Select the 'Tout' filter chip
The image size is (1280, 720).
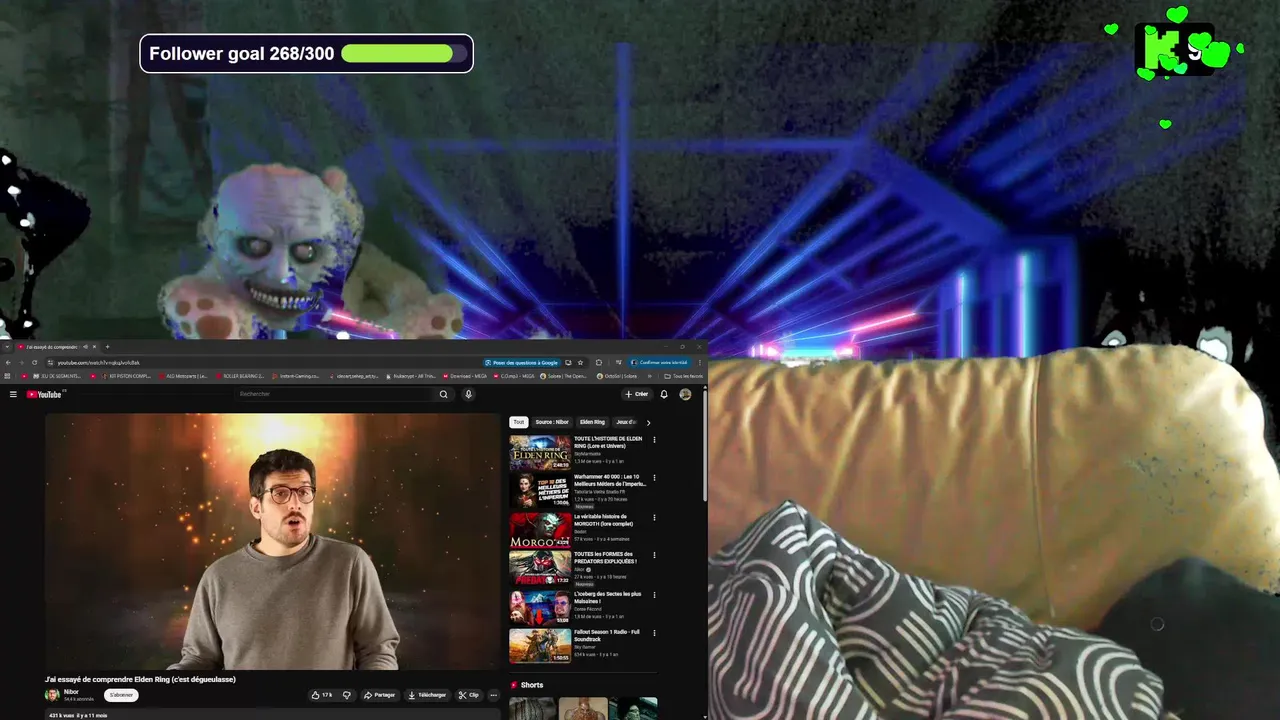click(x=518, y=422)
